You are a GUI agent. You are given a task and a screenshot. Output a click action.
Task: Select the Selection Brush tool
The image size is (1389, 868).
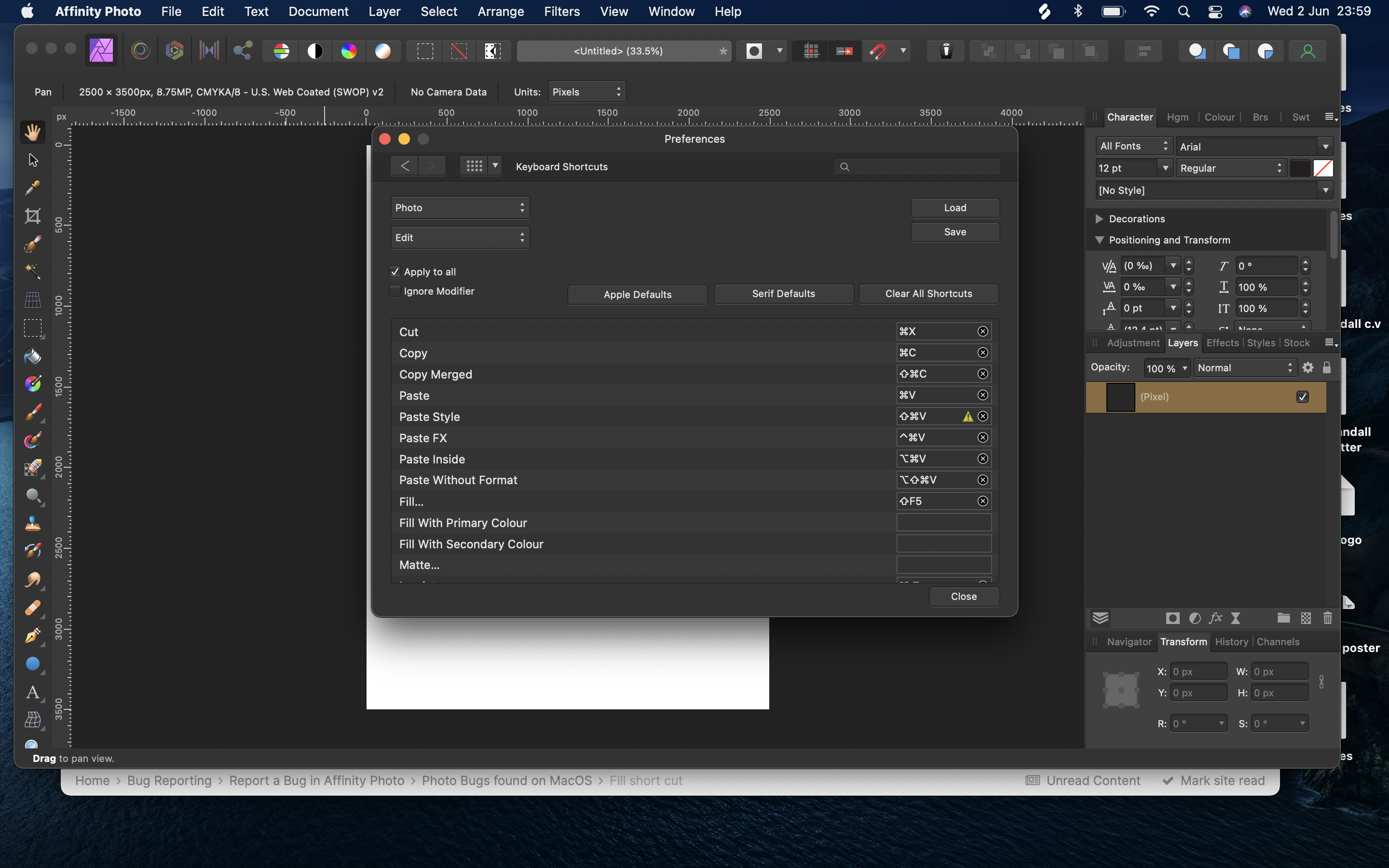point(33,244)
